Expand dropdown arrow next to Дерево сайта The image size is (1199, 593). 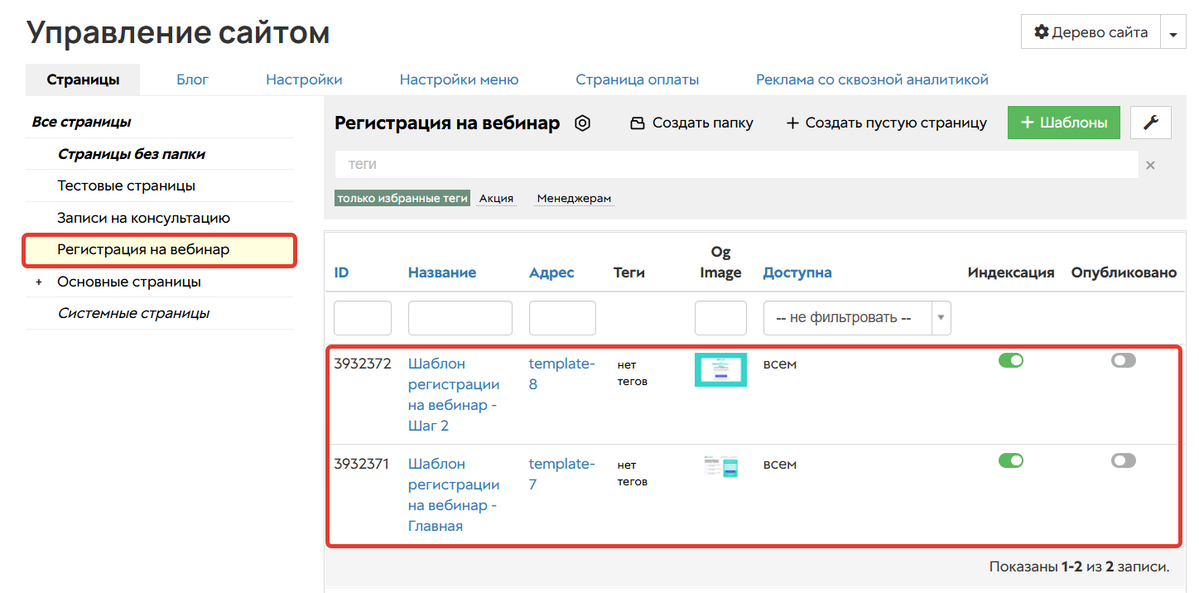pyautogui.click(x=1173, y=33)
